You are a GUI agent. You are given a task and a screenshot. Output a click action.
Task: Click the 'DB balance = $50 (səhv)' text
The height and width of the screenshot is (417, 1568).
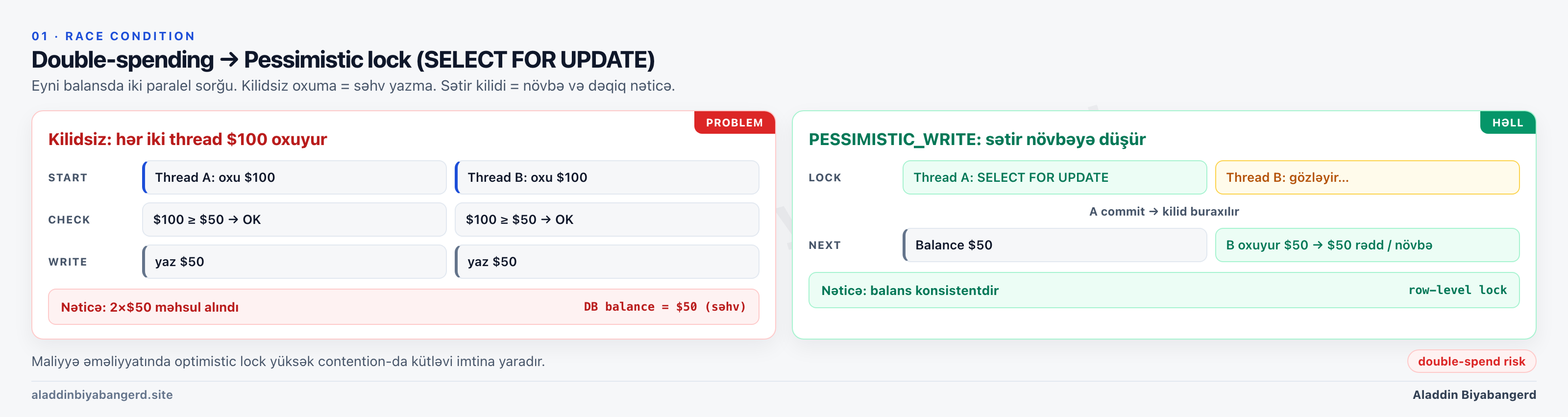(x=665, y=307)
